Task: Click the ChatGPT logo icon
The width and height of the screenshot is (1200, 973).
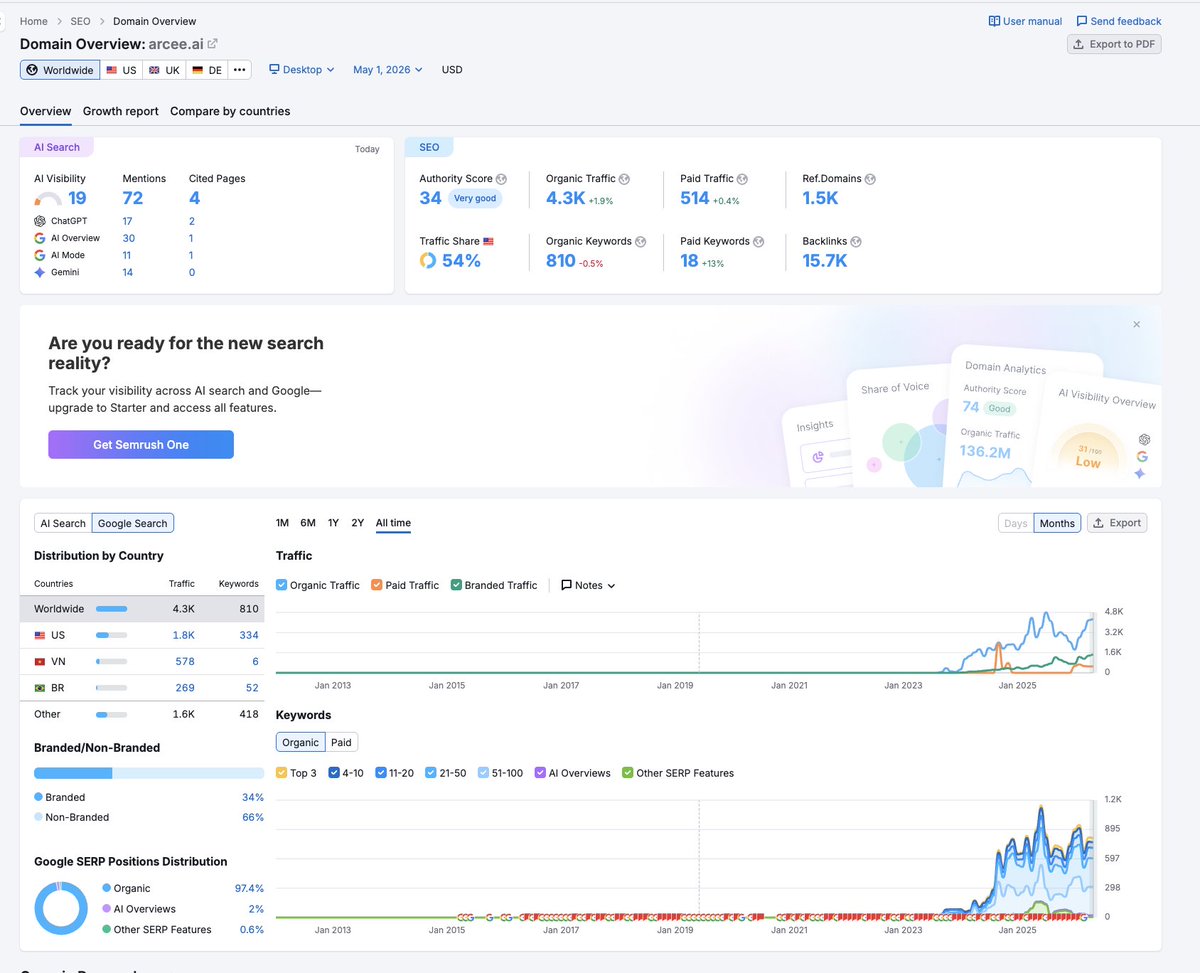Action: click(x=40, y=221)
